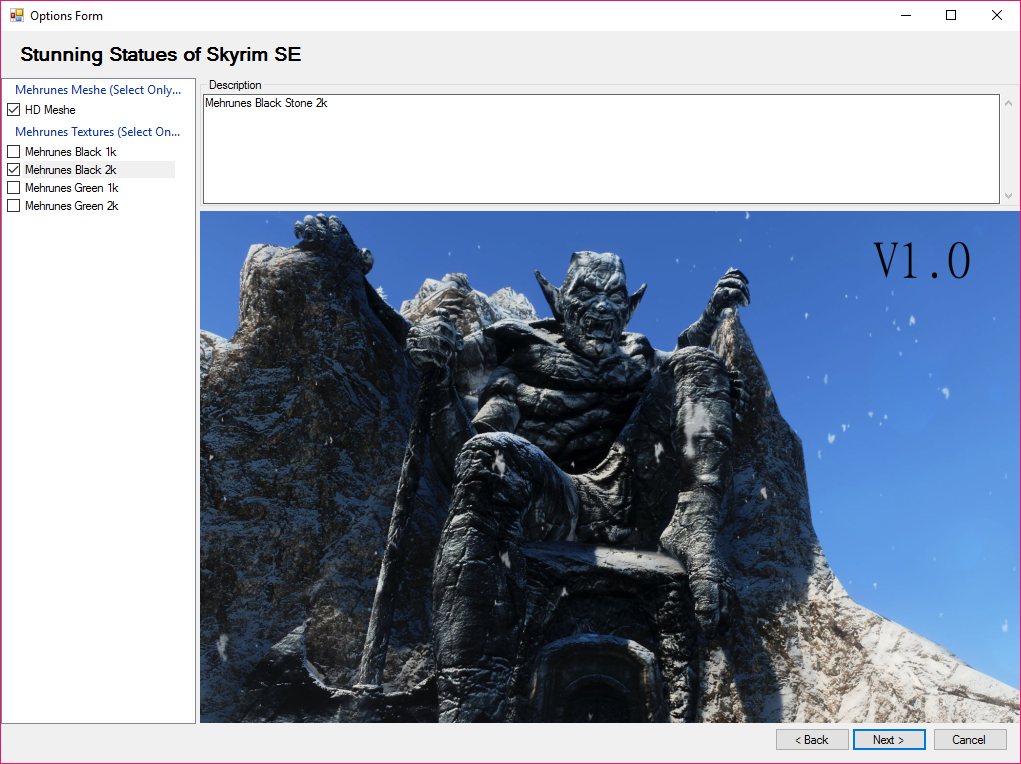Click the description scrollbar down arrow
Viewport: 1021px width, 764px height.
pyautogui.click(x=1008, y=195)
